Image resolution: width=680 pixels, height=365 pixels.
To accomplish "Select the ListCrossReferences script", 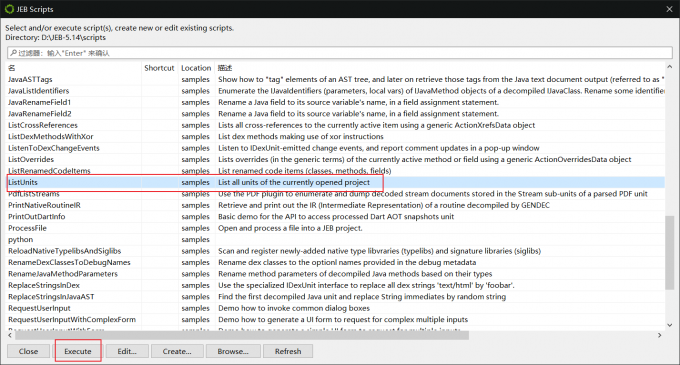I will click(x=42, y=125).
